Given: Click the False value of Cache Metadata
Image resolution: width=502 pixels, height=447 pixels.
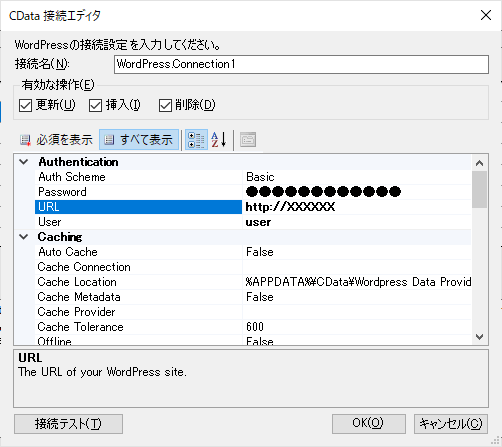Looking at the screenshot, I should pos(357,297).
